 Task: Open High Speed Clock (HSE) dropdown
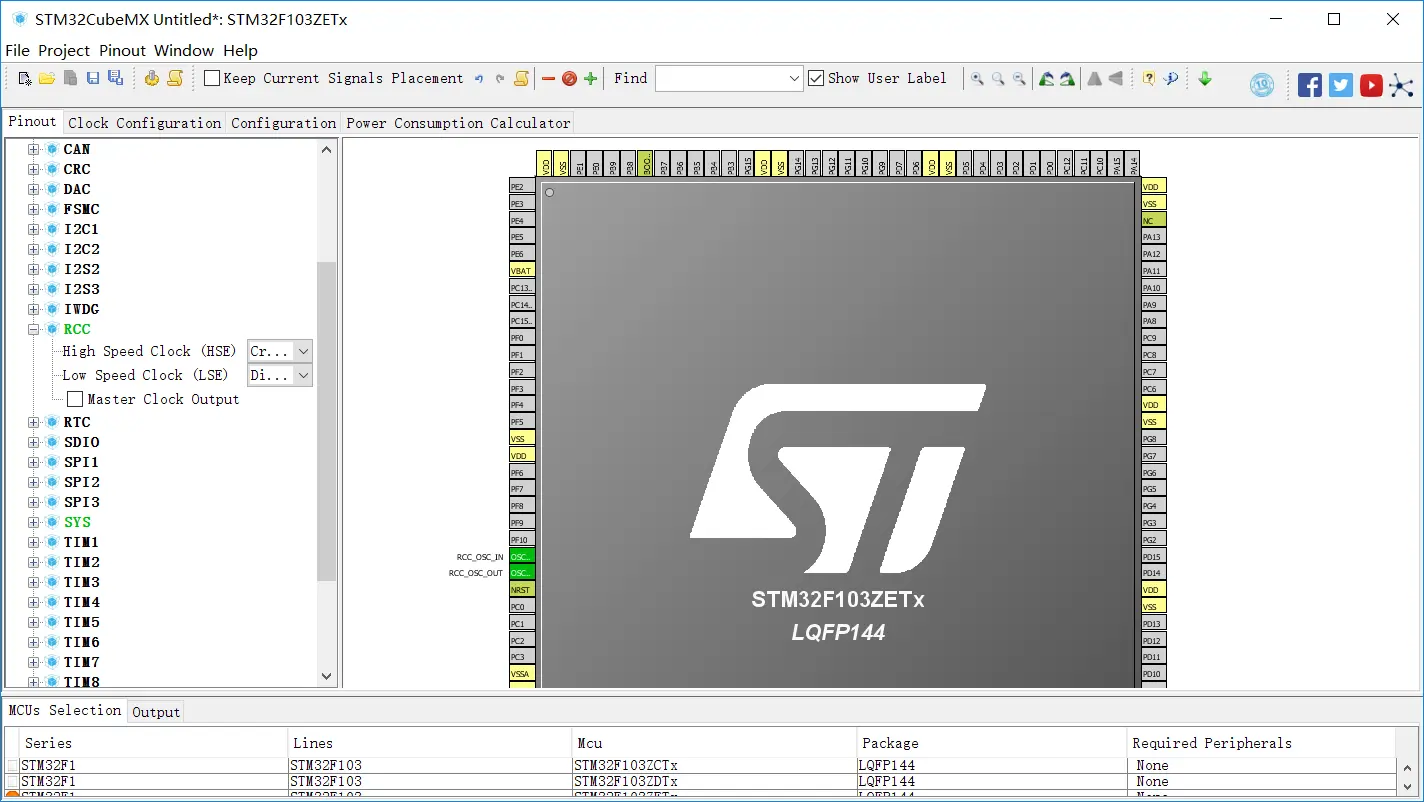click(304, 351)
